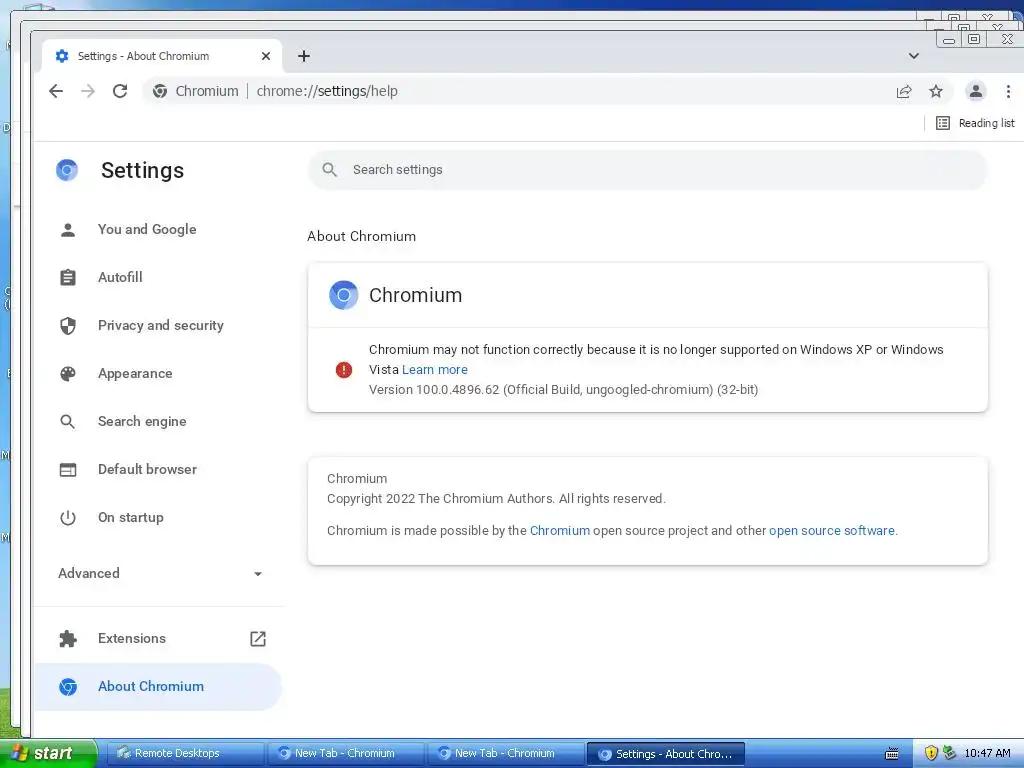
Task: Open the open source software link
Action: (x=831, y=531)
